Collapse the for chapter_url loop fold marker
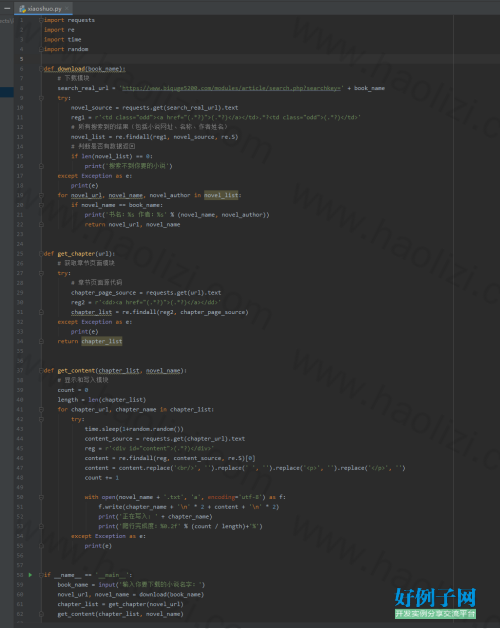This screenshot has width=500, height=629. tap(41, 410)
